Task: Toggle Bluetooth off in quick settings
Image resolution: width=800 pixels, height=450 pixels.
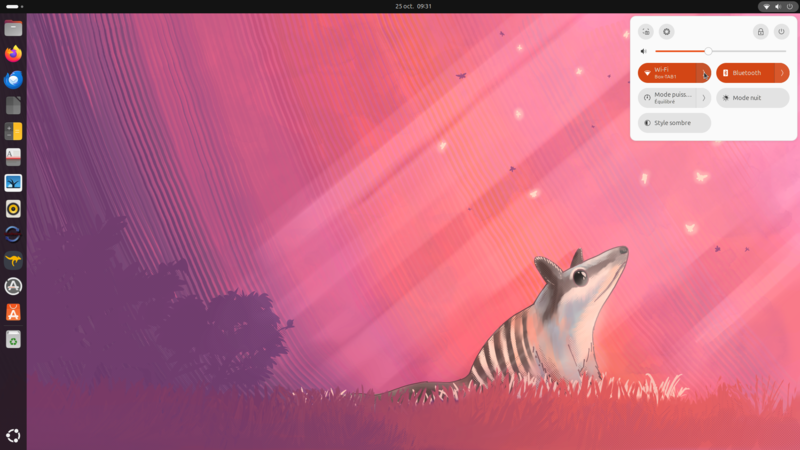Action: (x=745, y=73)
